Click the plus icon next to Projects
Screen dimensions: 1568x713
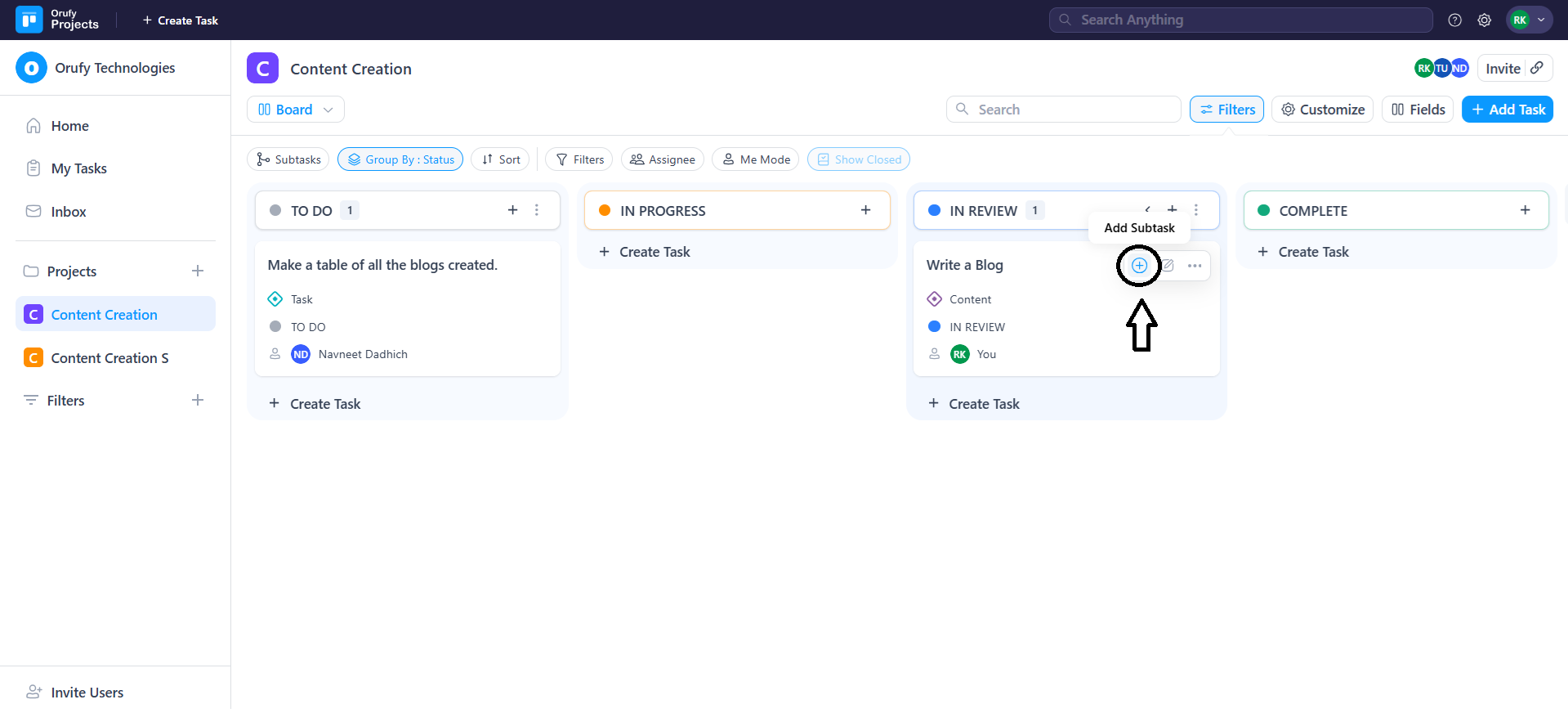point(198,271)
